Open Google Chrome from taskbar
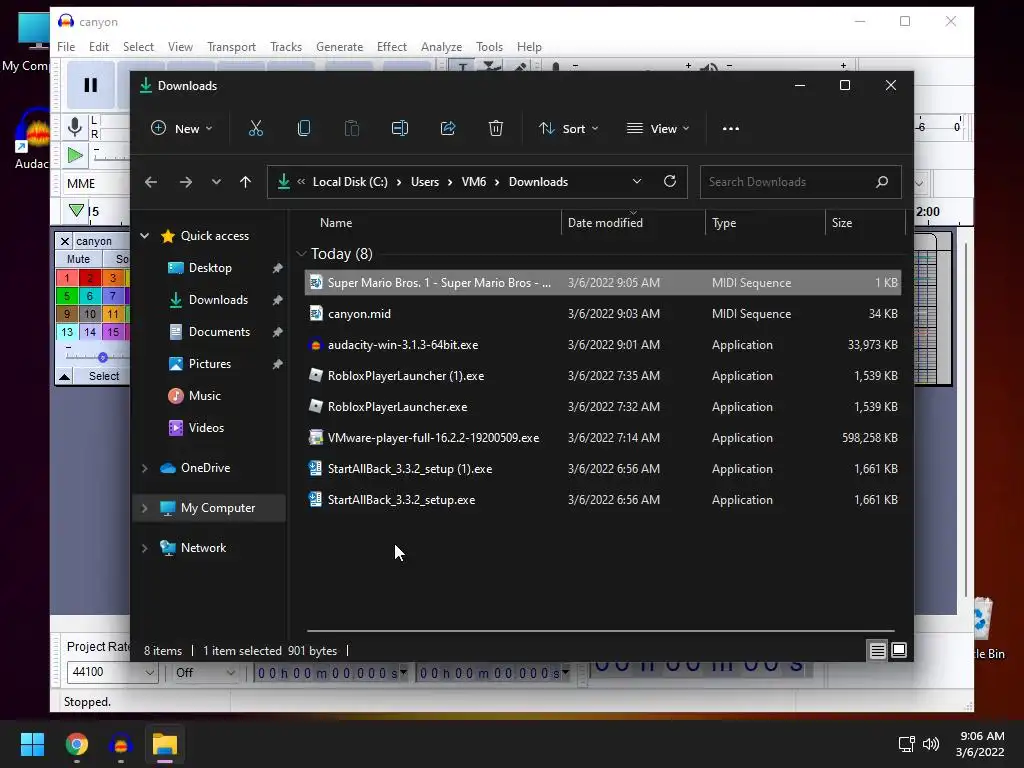This screenshot has height=768, width=1024. (x=77, y=744)
